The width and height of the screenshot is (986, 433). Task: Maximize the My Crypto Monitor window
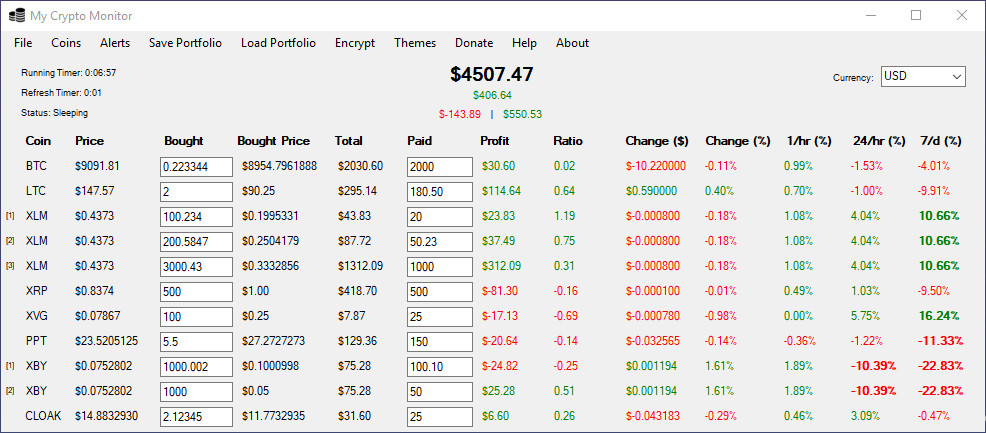916,16
